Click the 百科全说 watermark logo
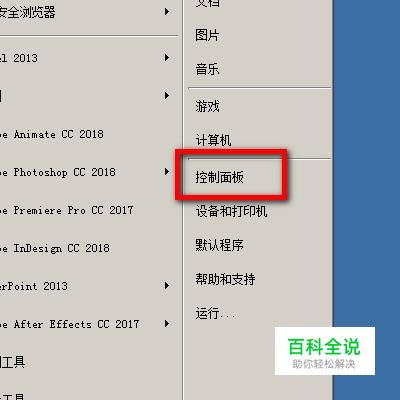The width and height of the screenshot is (400, 400). [x=325, y=351]
